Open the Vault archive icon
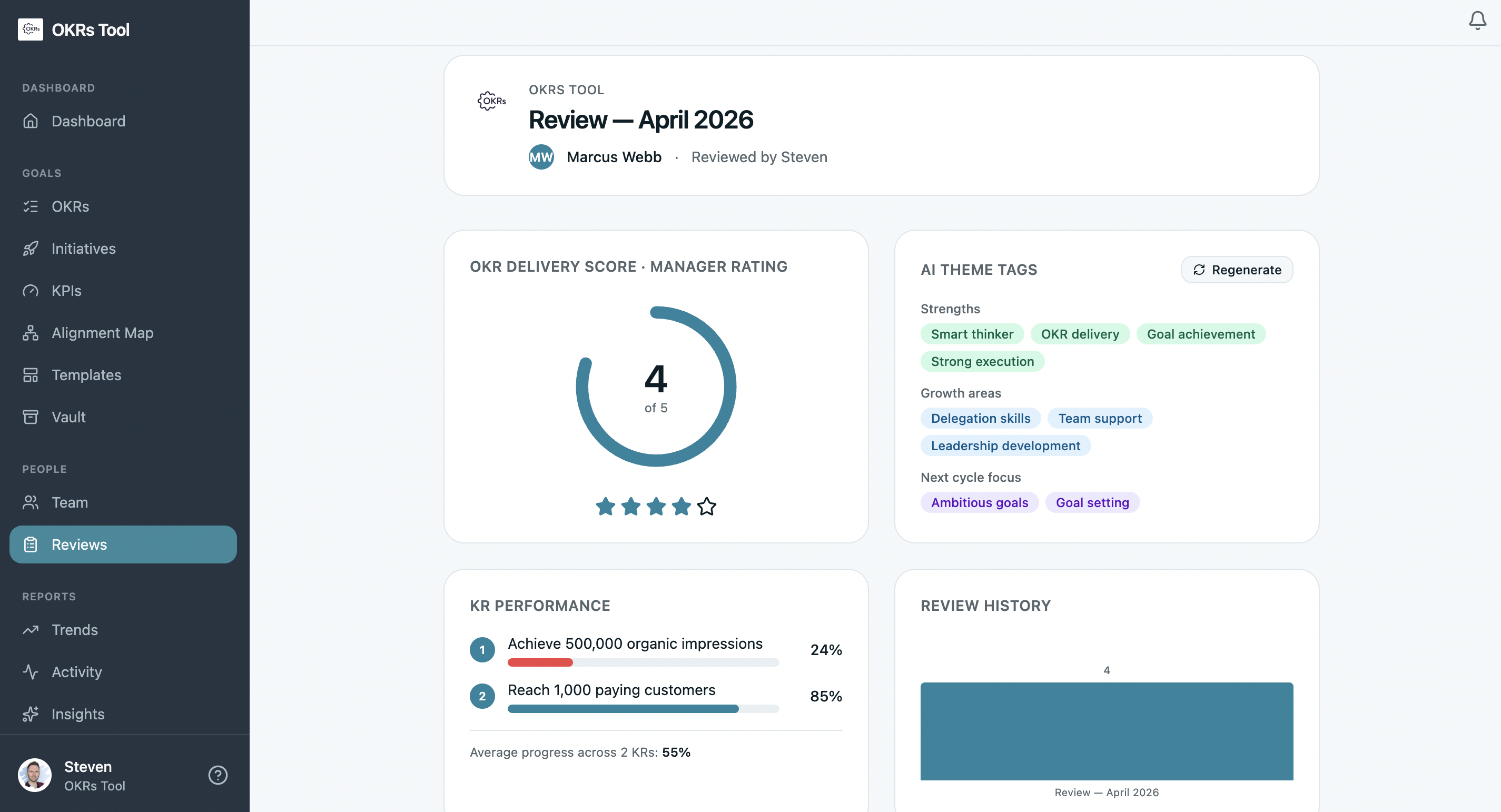The image size is (1501, 812). pos(31,417)
